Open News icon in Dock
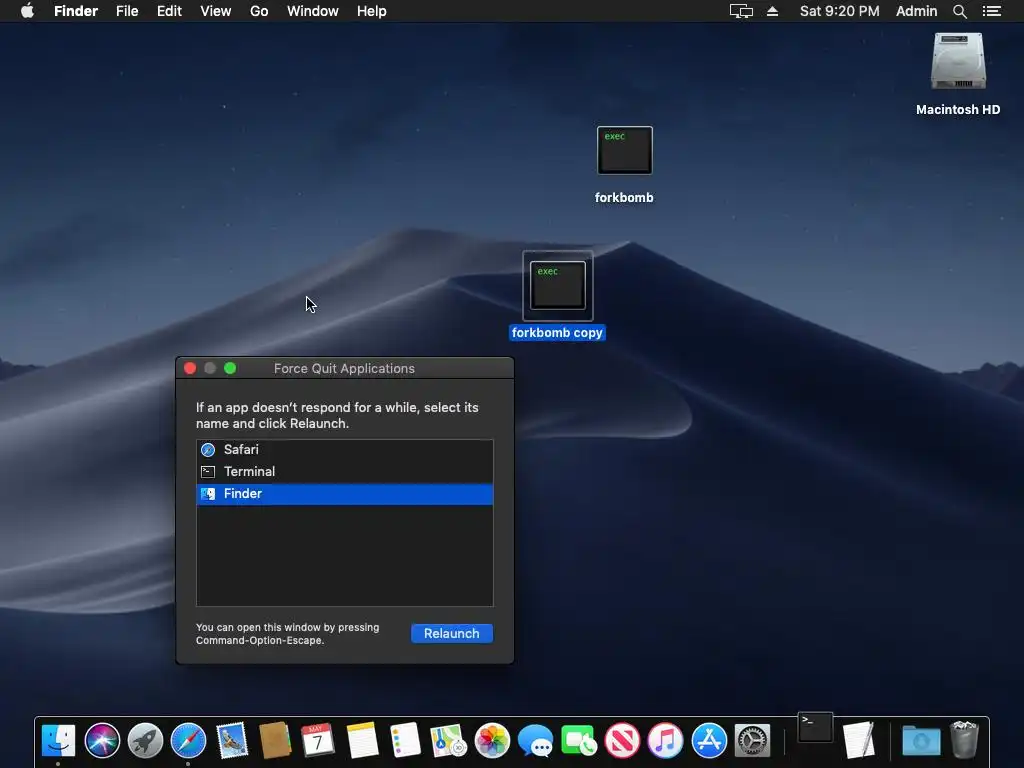Viewport: 1024px width, 768px height. point(622,741)
